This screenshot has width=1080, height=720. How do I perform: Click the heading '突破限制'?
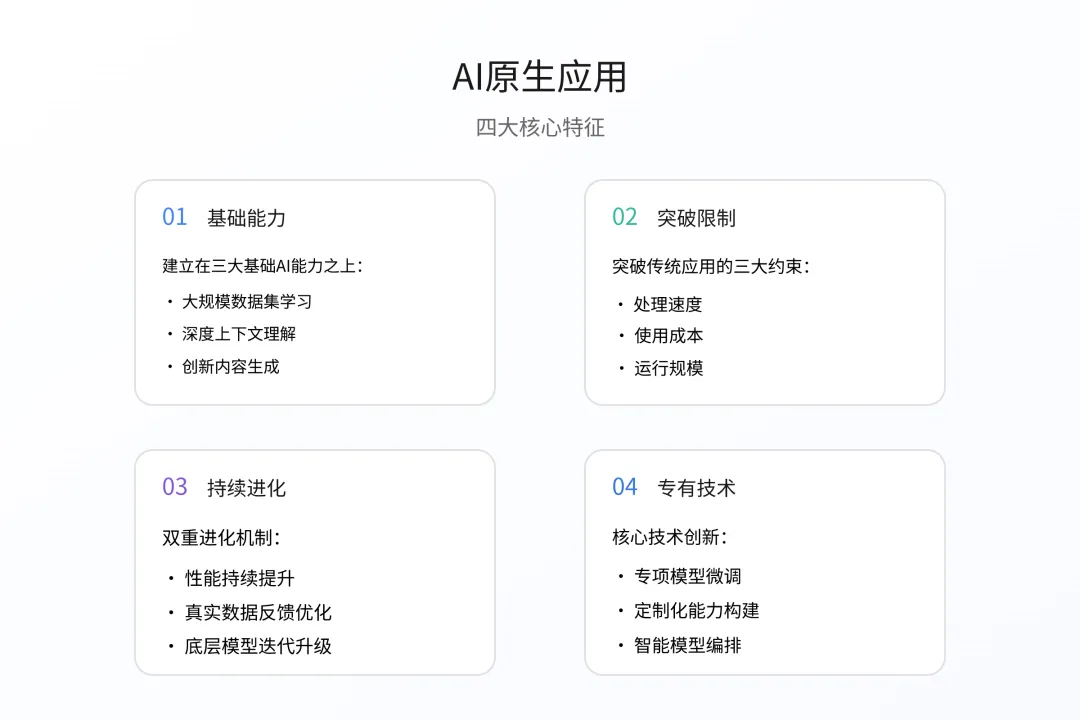(x=696, y=218)
